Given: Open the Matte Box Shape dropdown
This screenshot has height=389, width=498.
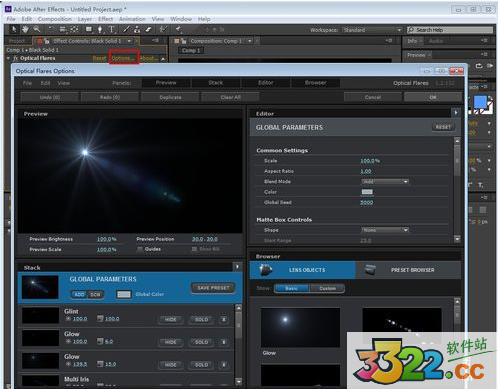Looking at the screenshot, I should (385, 230).
